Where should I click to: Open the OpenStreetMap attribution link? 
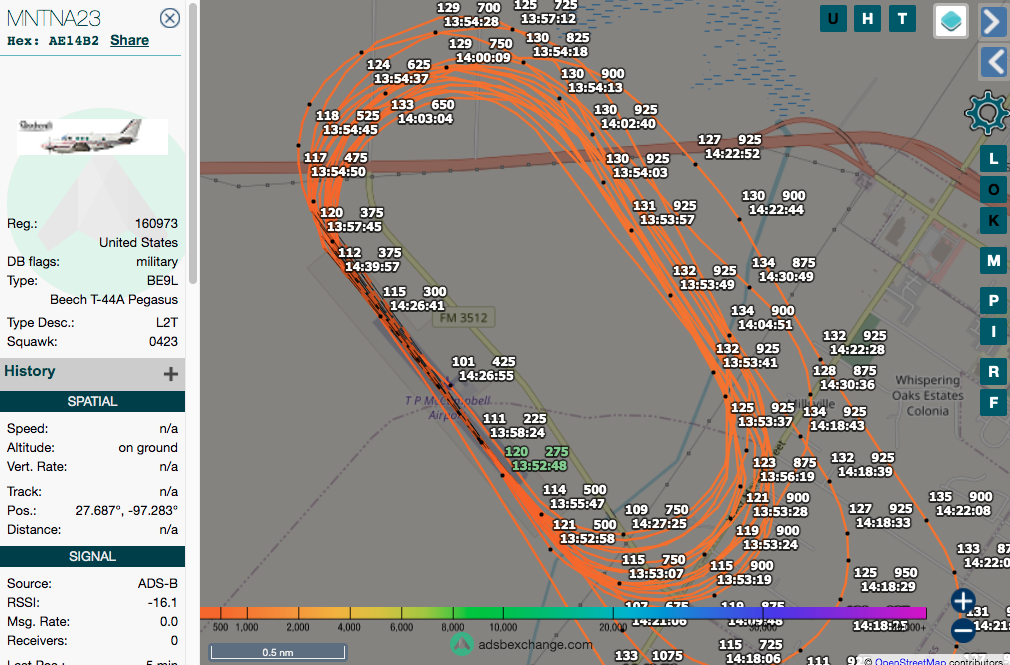pyautogui.click(x=910, y=660)
